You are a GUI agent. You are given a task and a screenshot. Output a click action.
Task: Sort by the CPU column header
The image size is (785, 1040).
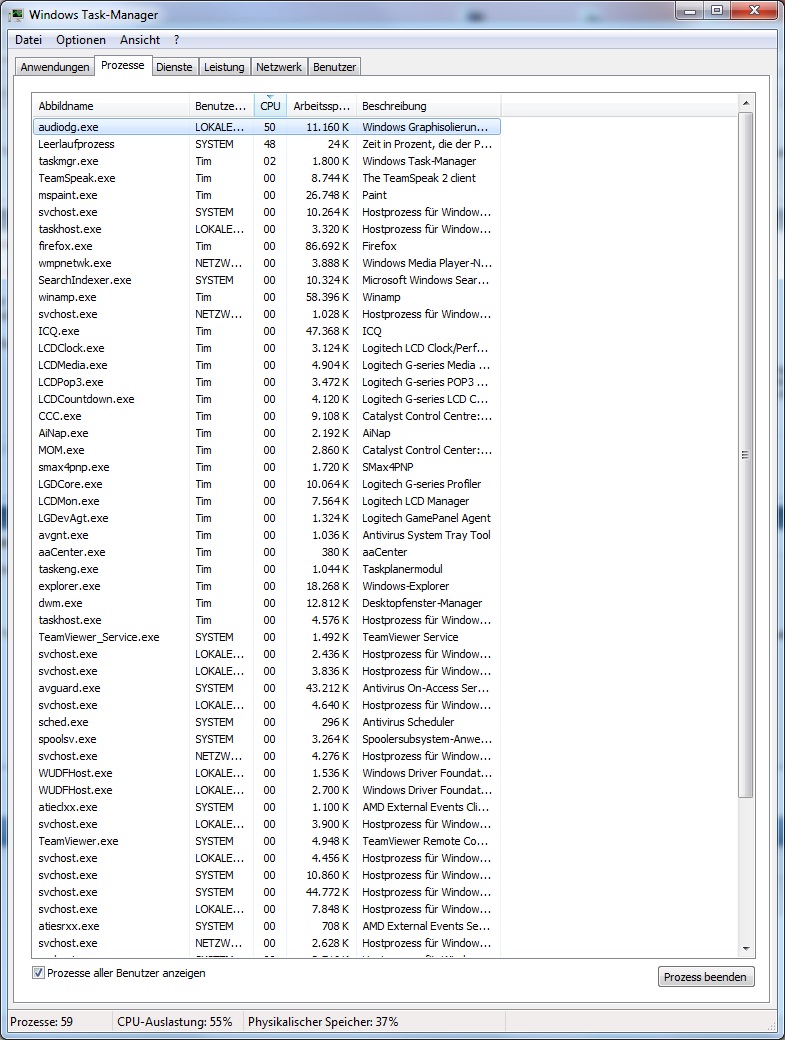pyautogui.click(x=271, y=106)
